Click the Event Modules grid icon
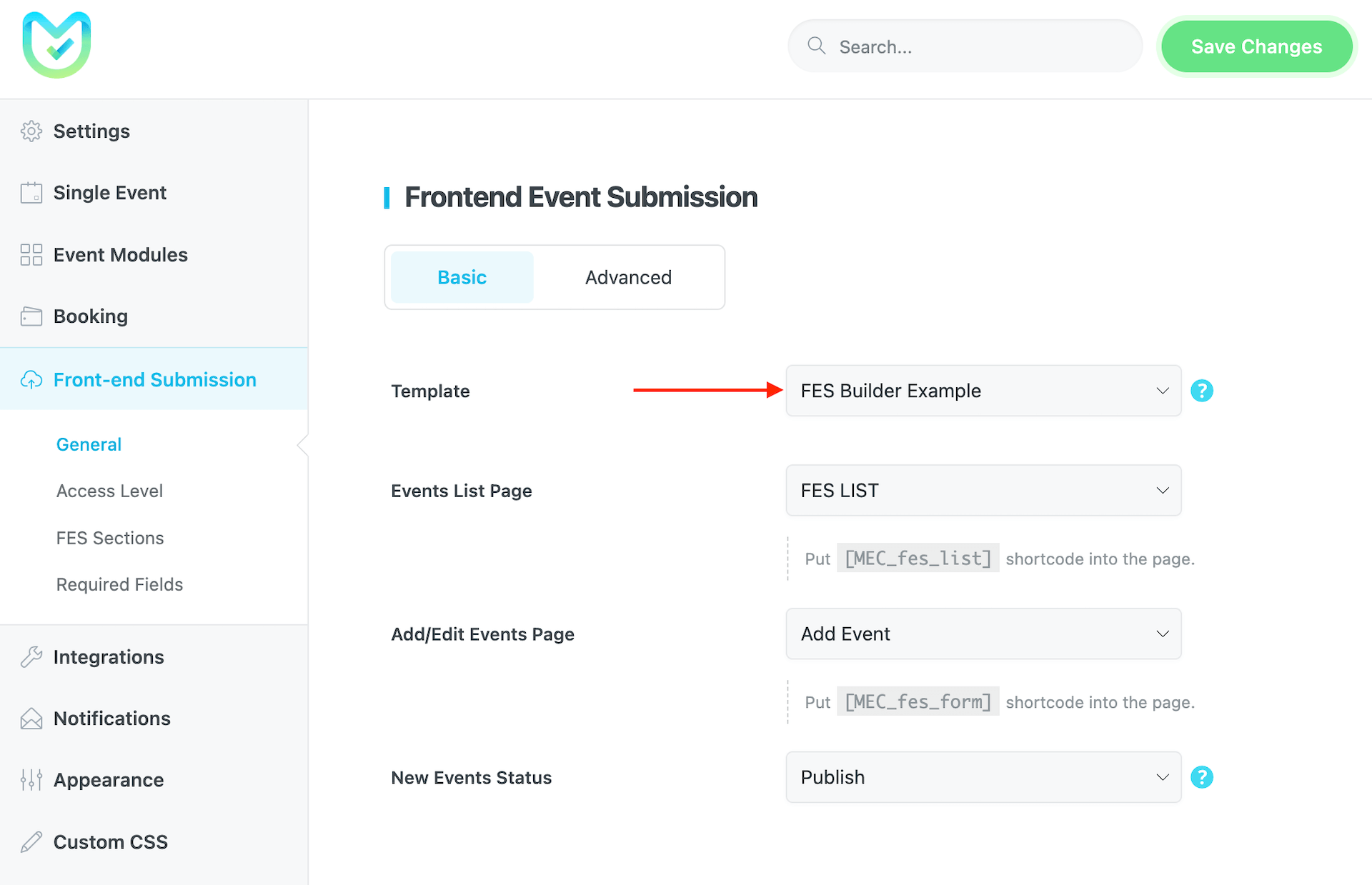Screen dimensions: 1372x885 coord(31,255)
